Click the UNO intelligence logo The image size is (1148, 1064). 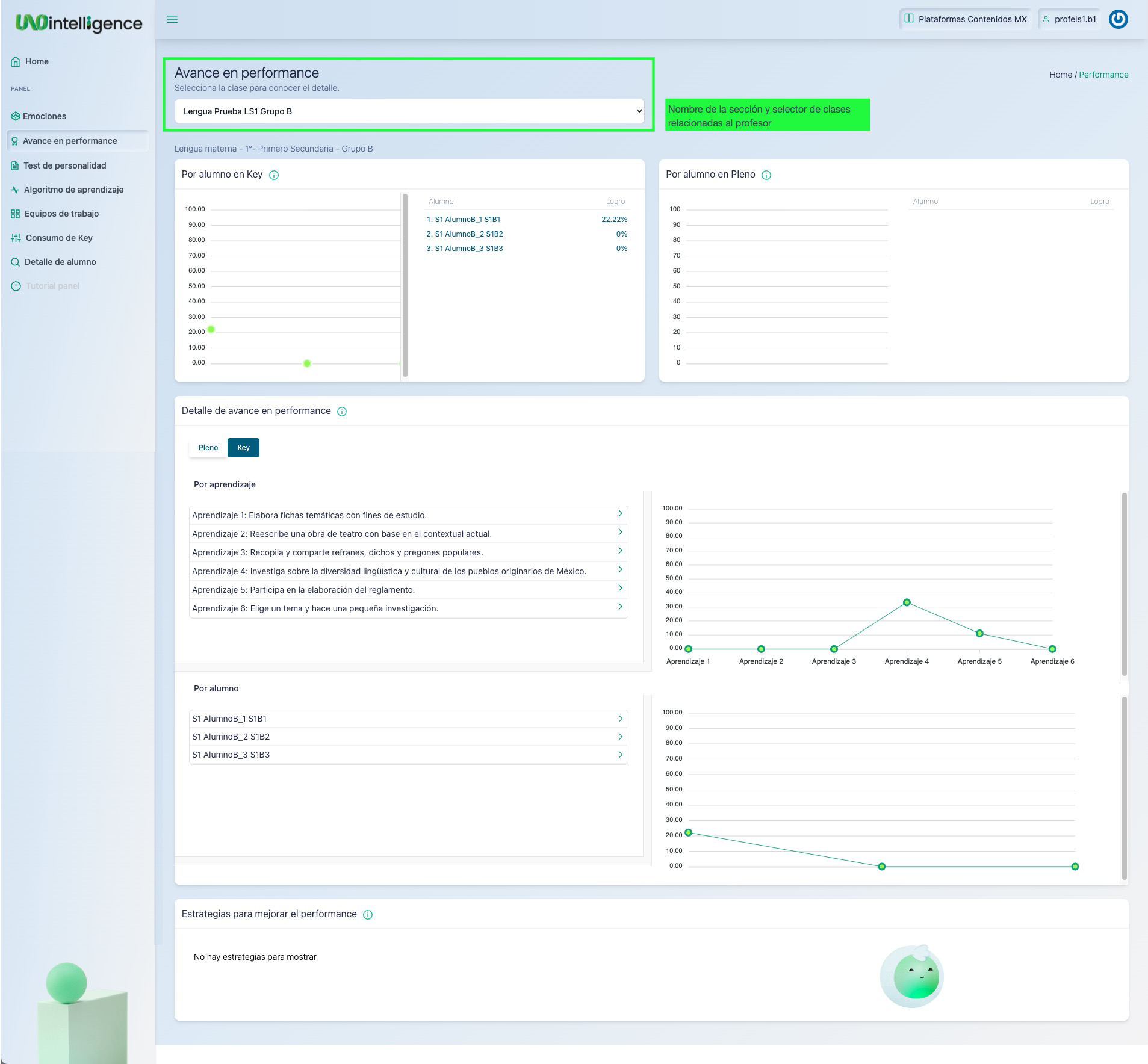(x=79, y=23)
